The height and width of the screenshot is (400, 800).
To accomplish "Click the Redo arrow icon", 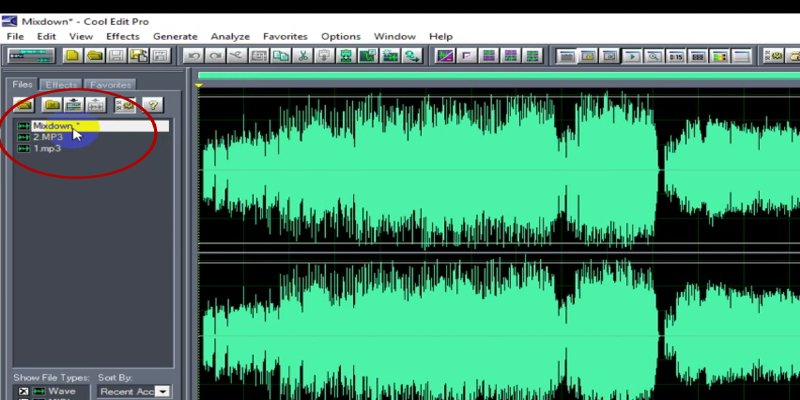I will [214, 55].
